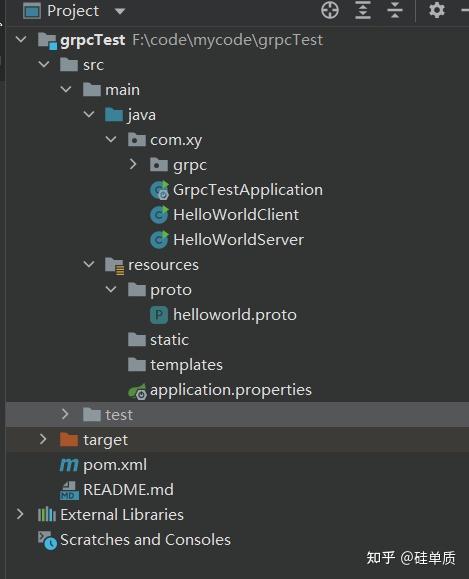Image resolution: width=469 pixels, height=579 pixels.
Task: Select External Libraries label
Action: click(x=122, y=515)
